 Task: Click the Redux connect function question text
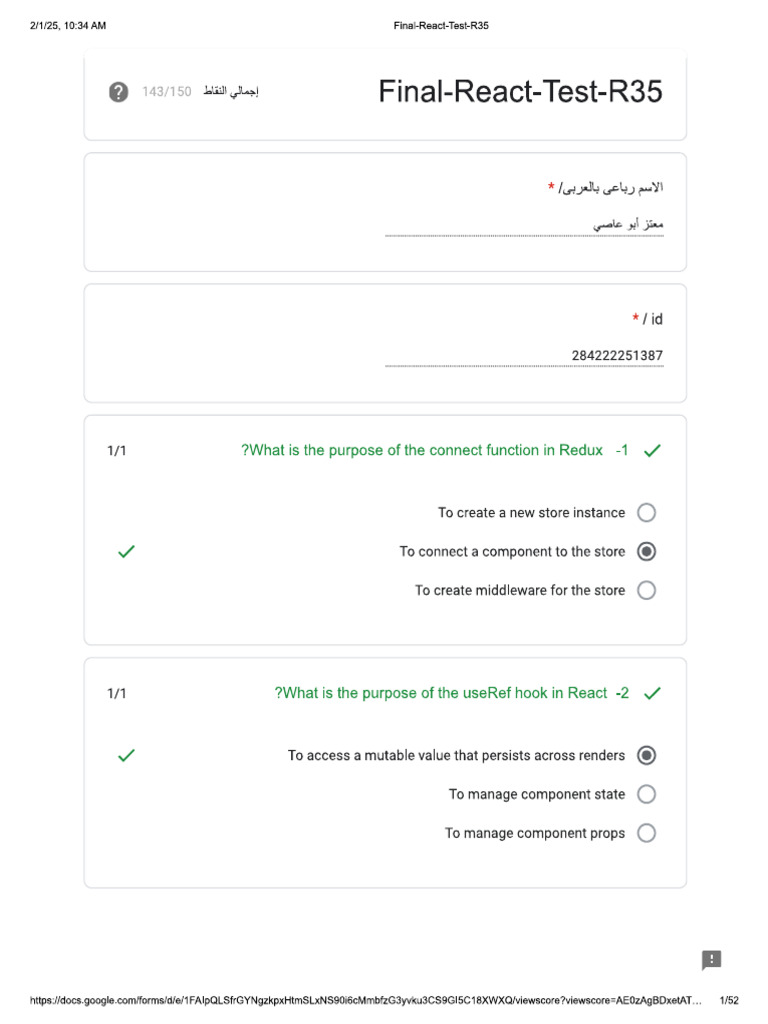click(x=422, y=451)
